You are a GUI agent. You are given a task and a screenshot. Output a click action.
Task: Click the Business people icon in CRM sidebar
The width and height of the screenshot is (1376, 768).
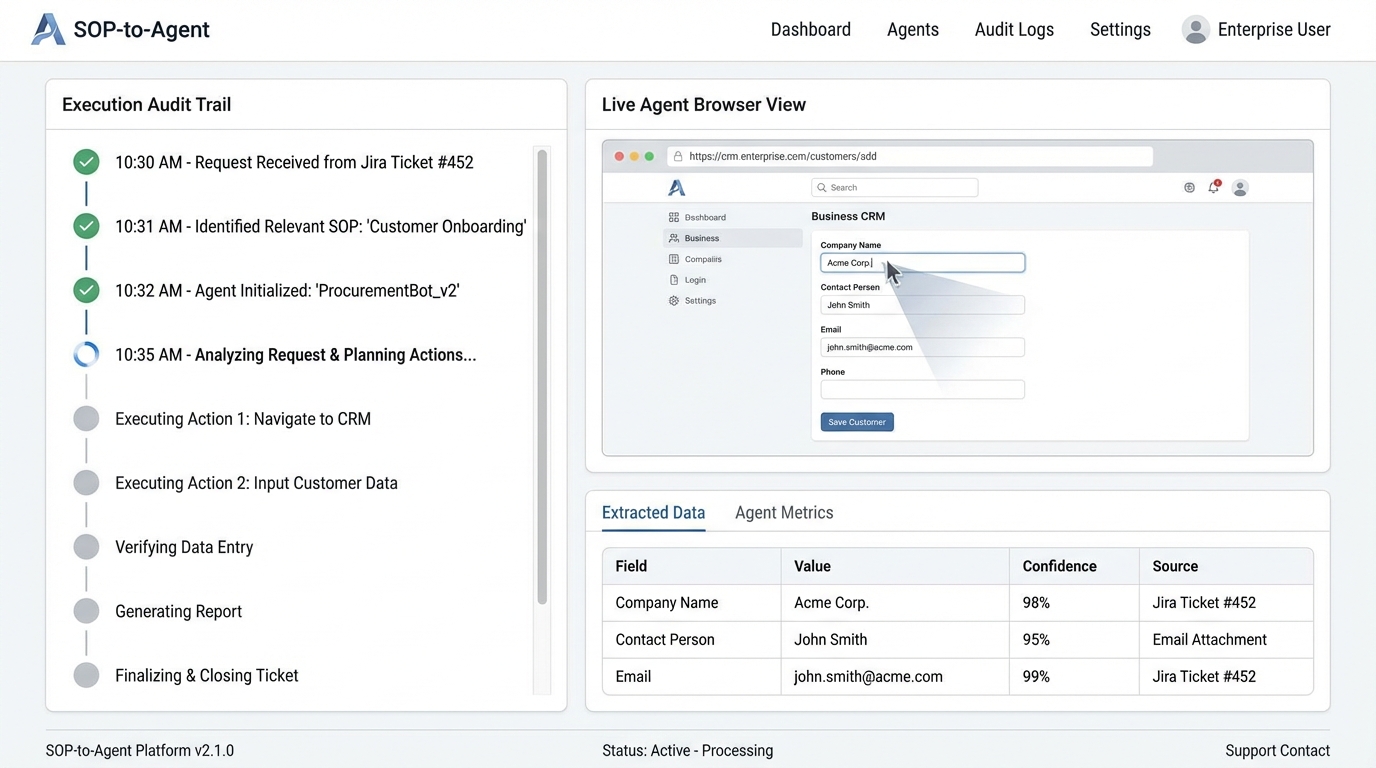pos(674,238)
